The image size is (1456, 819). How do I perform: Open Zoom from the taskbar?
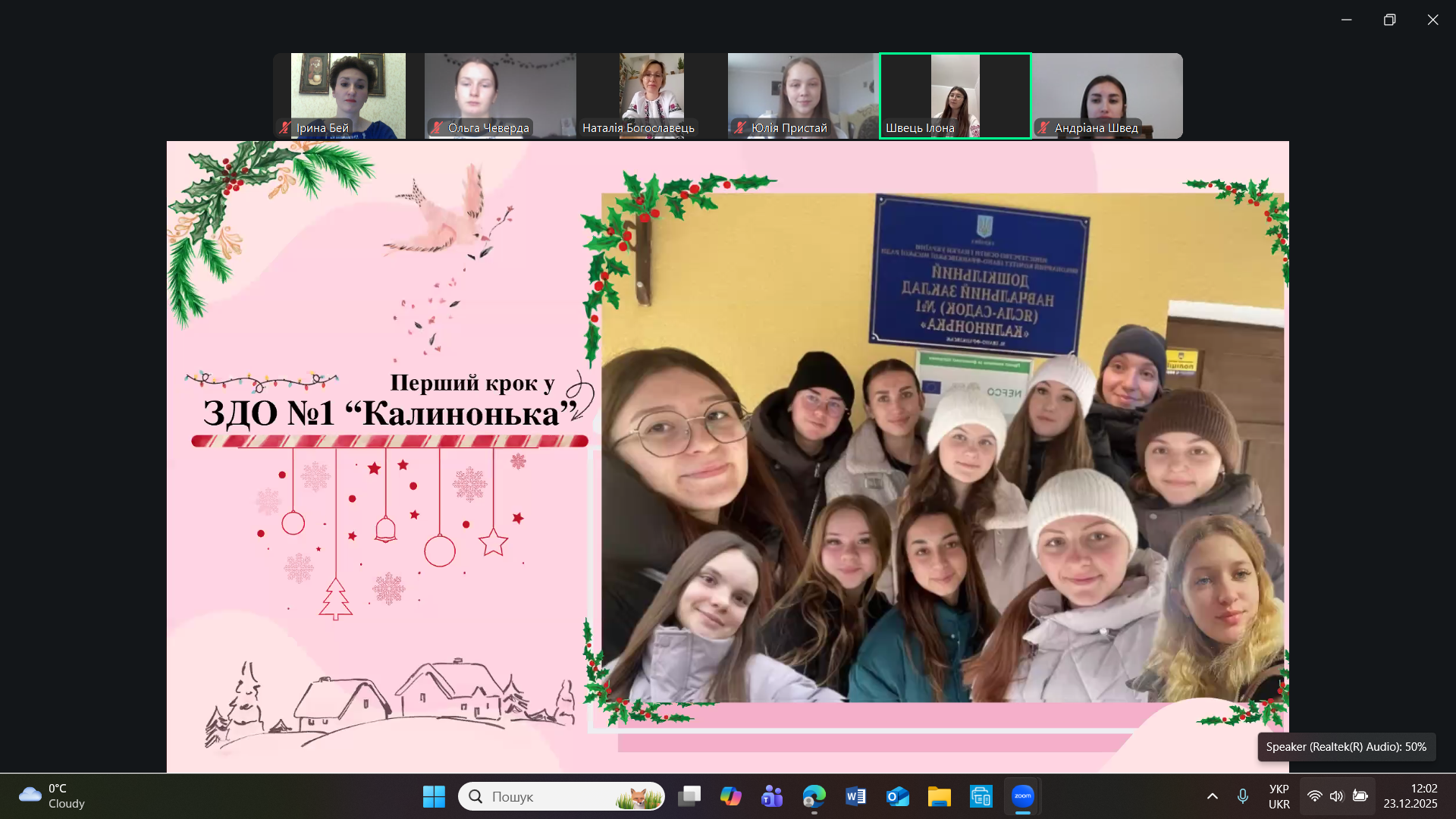1022,796
